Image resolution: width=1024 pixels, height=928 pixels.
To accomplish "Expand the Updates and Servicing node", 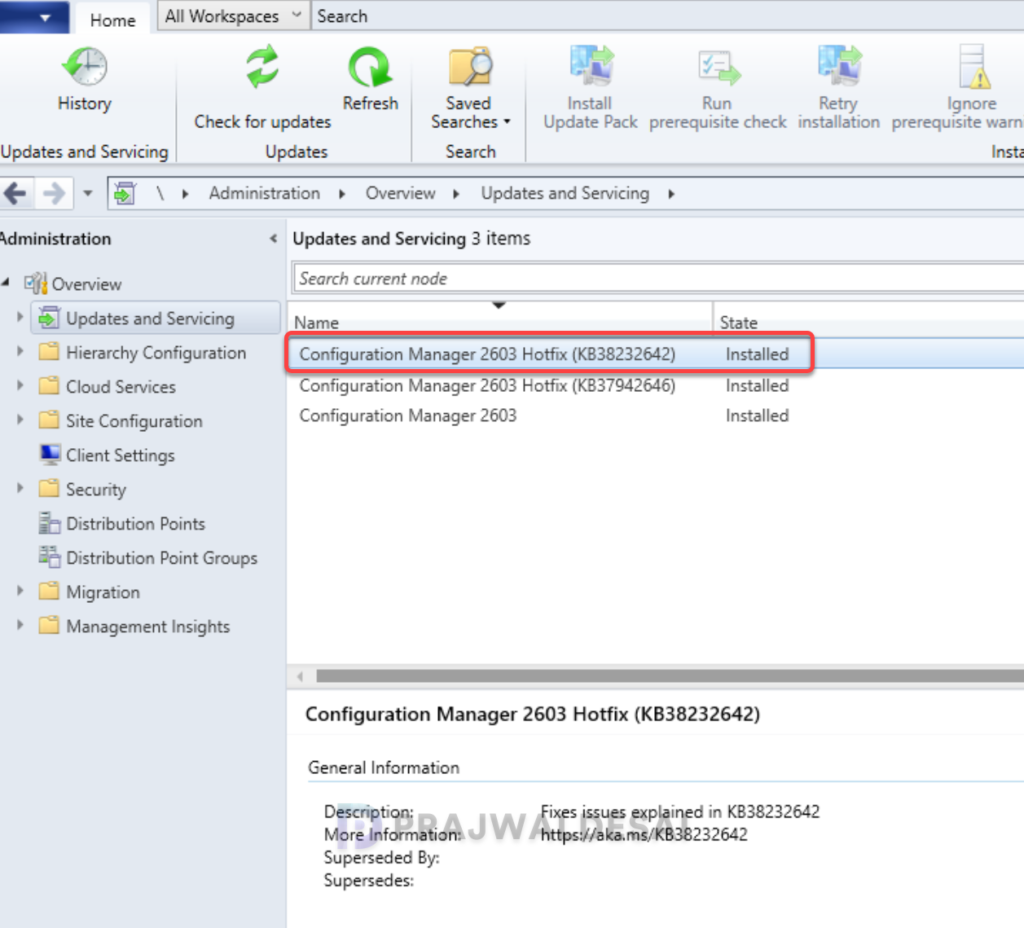I will coord(20,317).
